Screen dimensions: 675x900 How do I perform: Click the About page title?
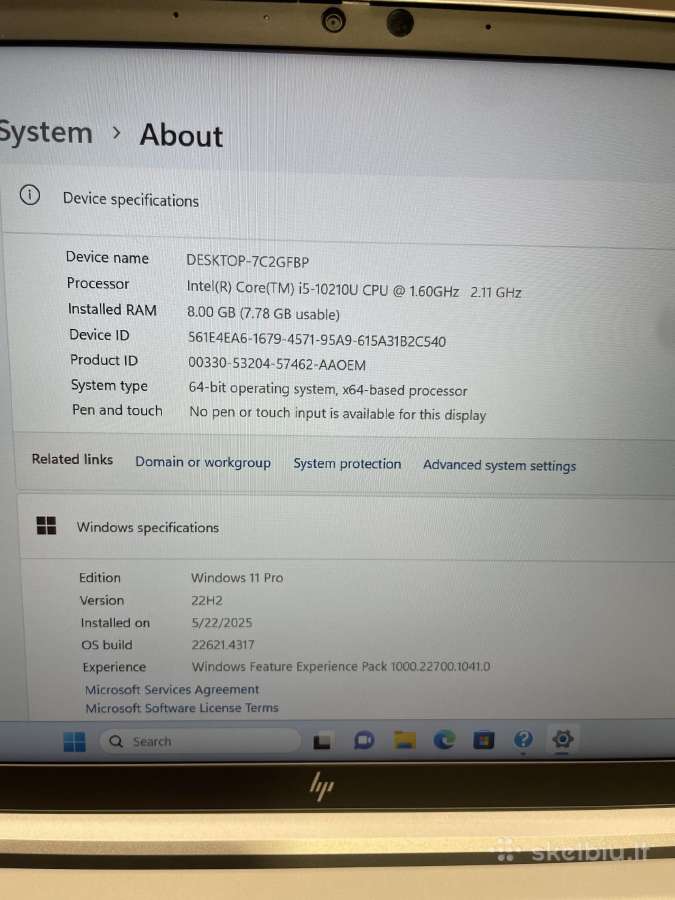point(181,135)
